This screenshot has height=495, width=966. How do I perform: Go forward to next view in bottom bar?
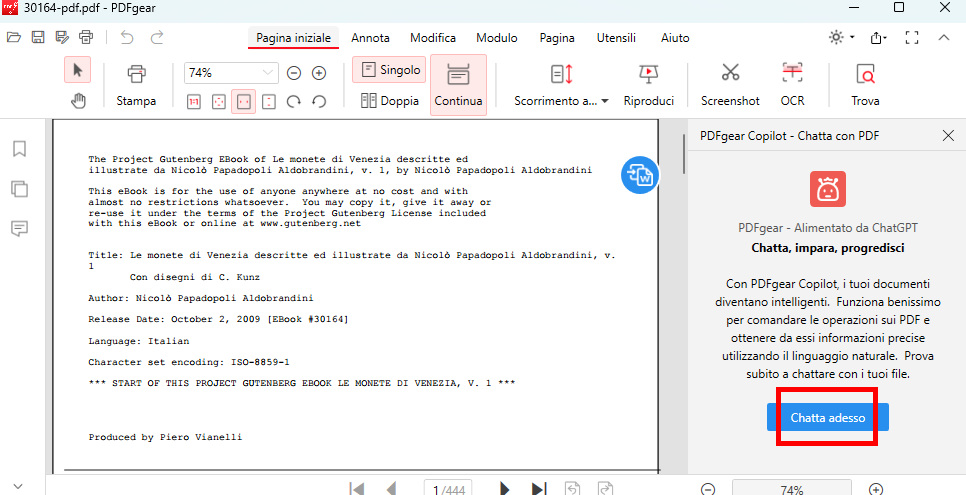coord(606,490)
